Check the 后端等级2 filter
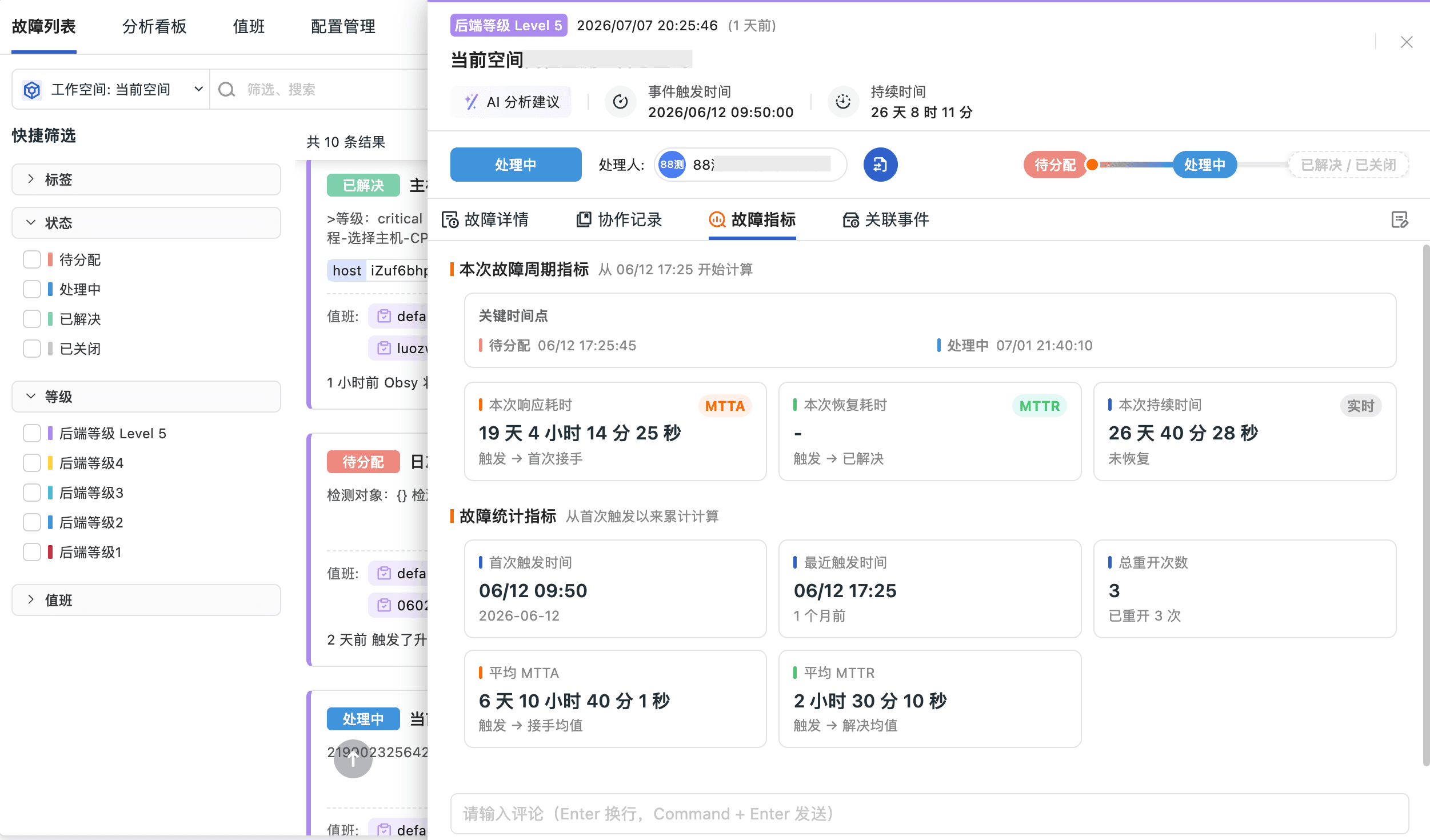1430x840 pixels. point(32,522)
